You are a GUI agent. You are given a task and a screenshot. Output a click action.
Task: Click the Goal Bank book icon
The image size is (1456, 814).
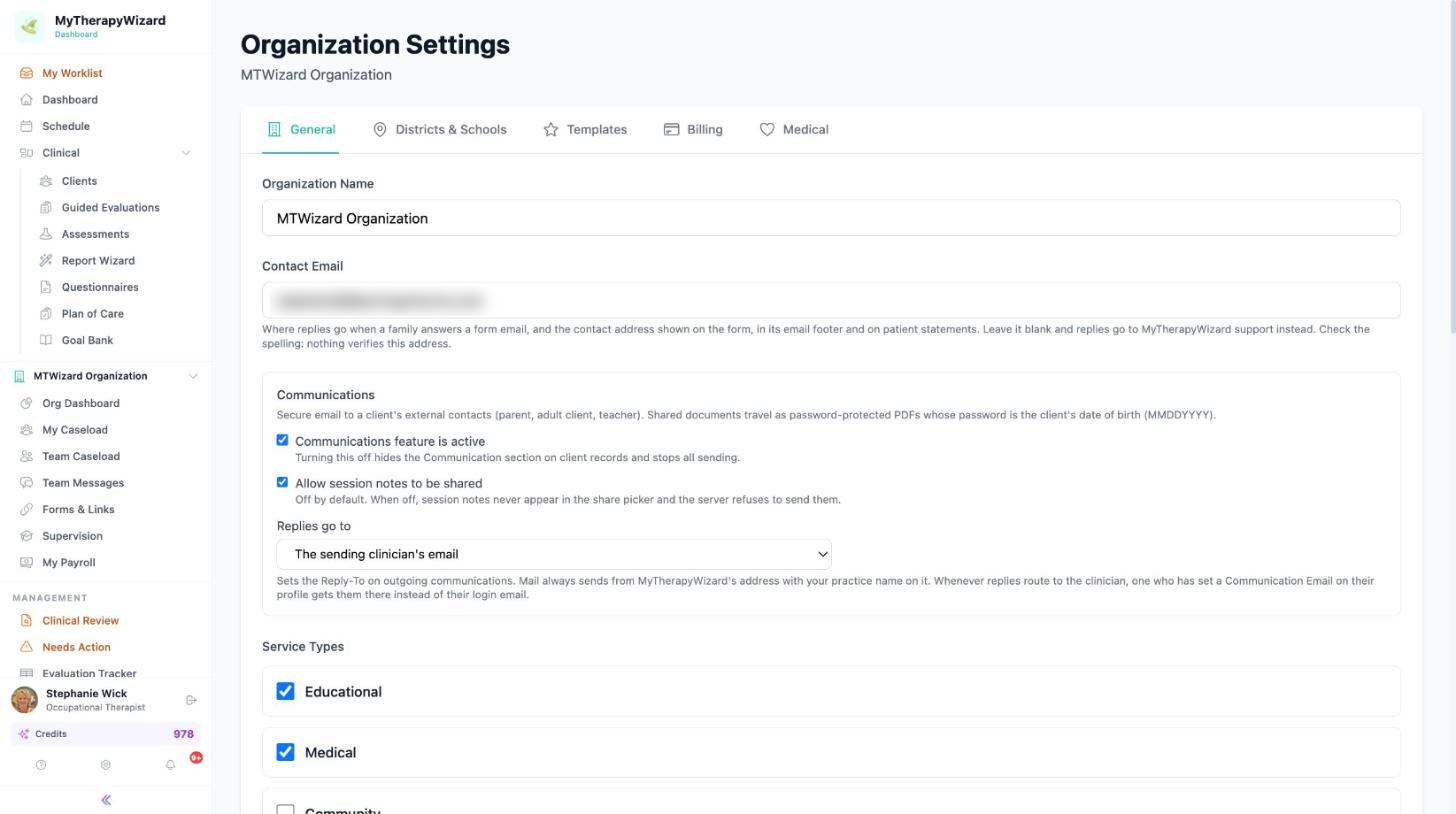[46, 340]
